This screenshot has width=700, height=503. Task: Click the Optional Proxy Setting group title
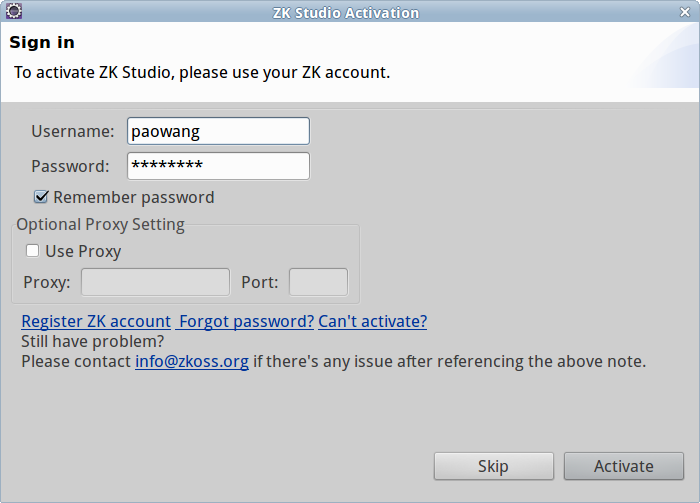pyautogui.click(x=100, y=224)
